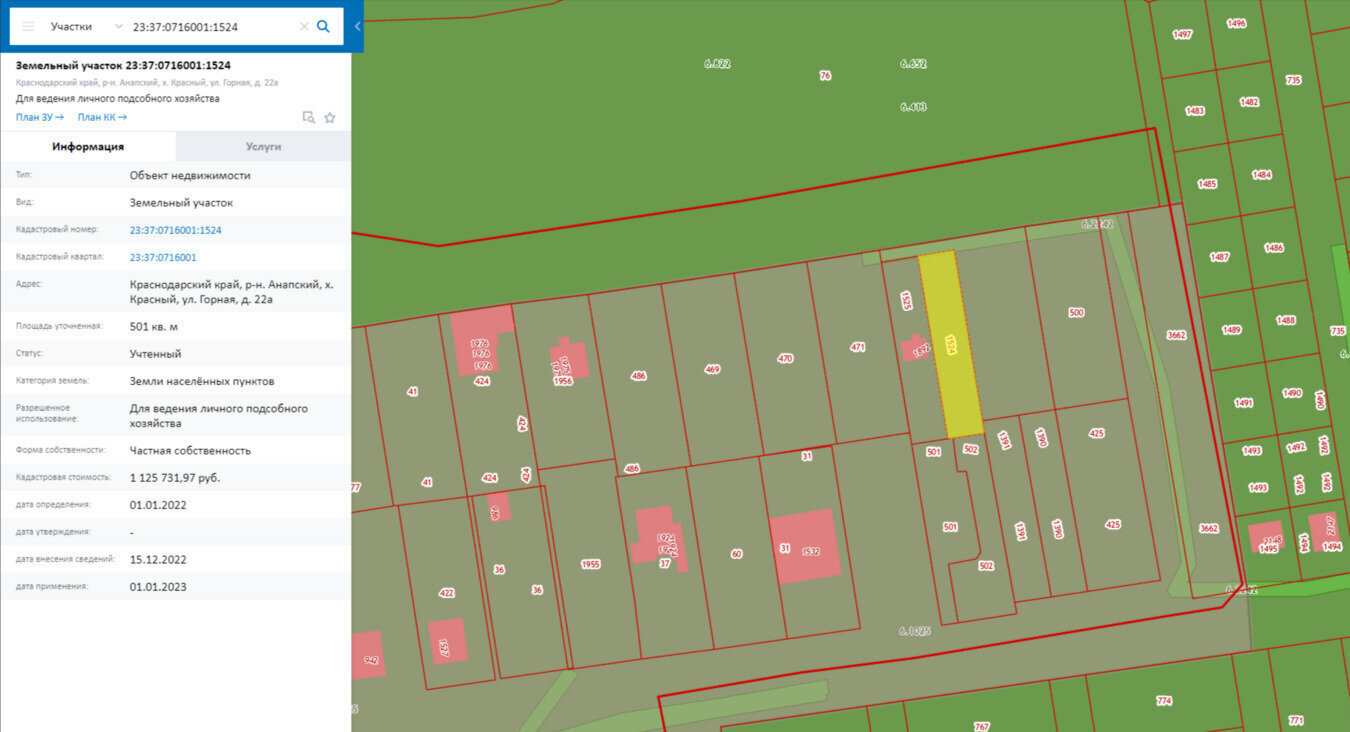Select the highlighted yellow parcel 1524
The image size is (1350, 732).
tap(951, 345)
